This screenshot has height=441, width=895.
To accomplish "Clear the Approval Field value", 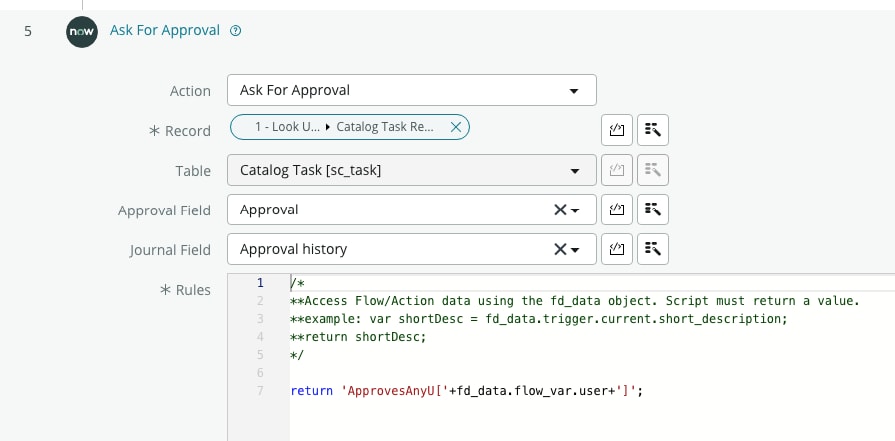I will pyautogui.click(x=559, y=210).
